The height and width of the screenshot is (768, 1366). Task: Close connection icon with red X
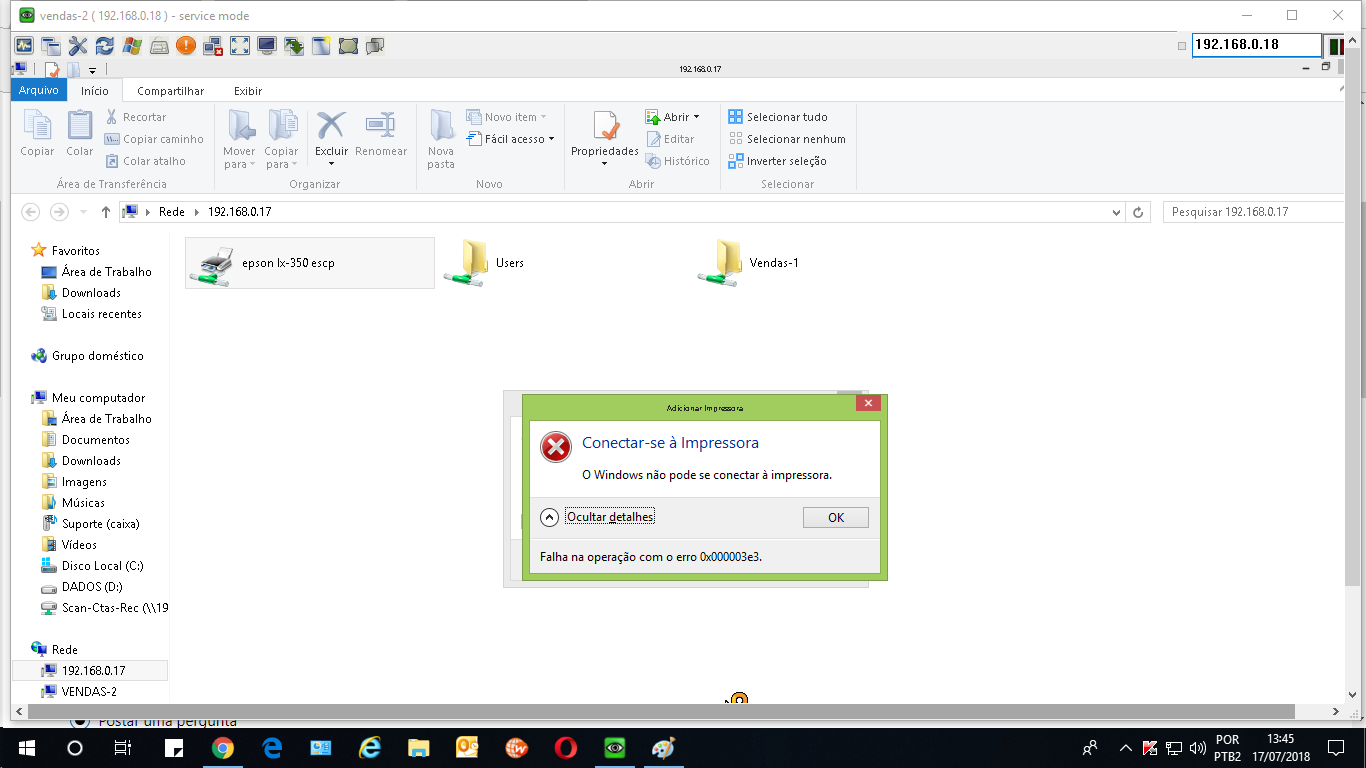click(213, 45)
